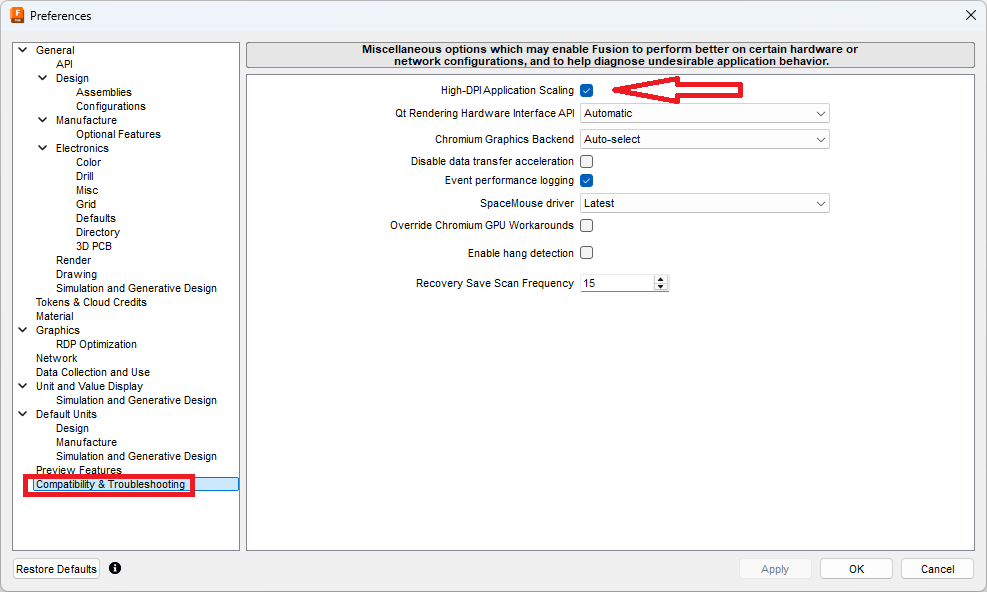987x592 pixels.
Task: Increase Recovery Save Scan Frequency with up arrow
Action: pos(660,279)
